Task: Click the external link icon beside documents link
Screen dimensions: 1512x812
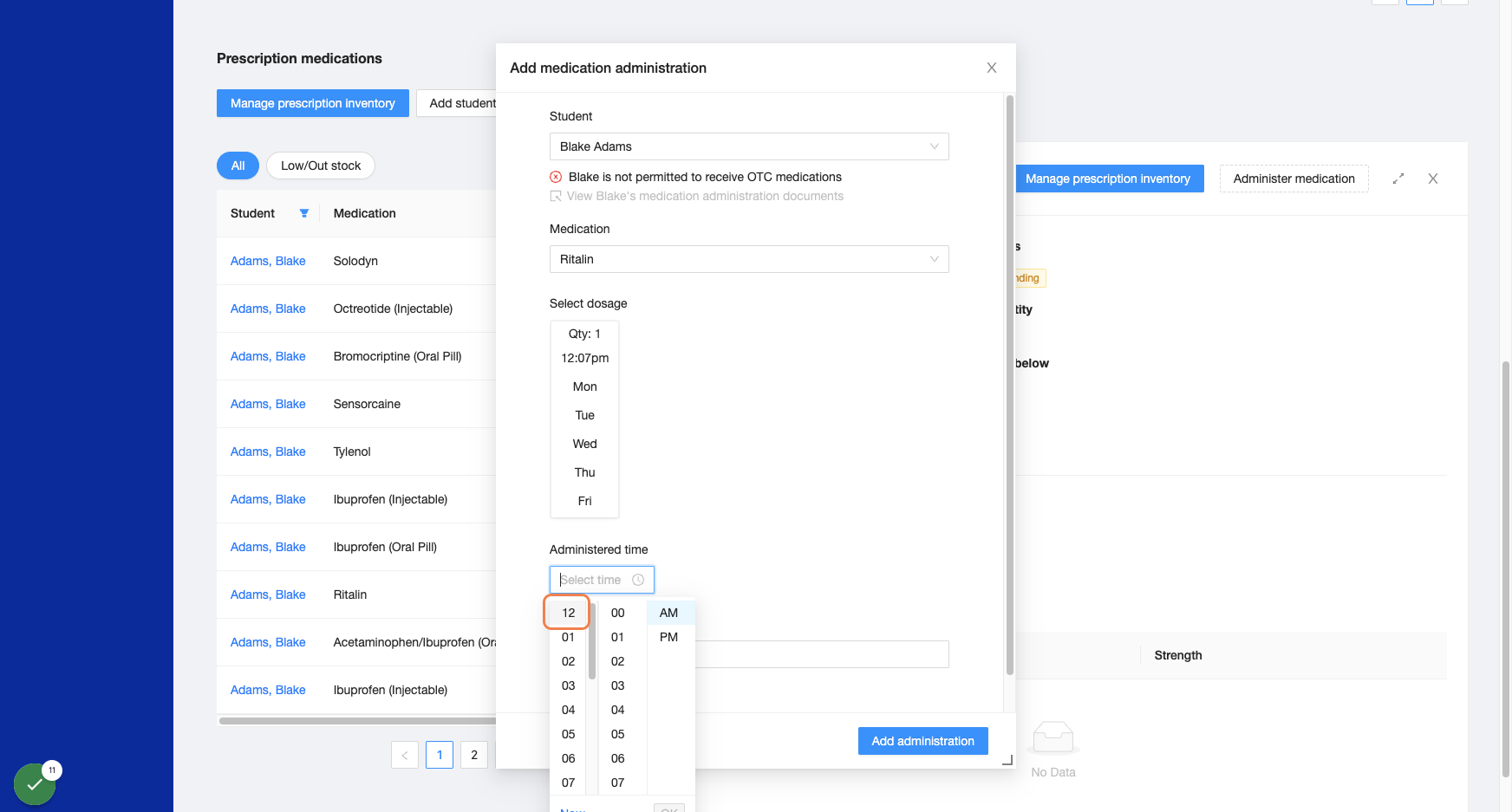Action: point(556,196)
